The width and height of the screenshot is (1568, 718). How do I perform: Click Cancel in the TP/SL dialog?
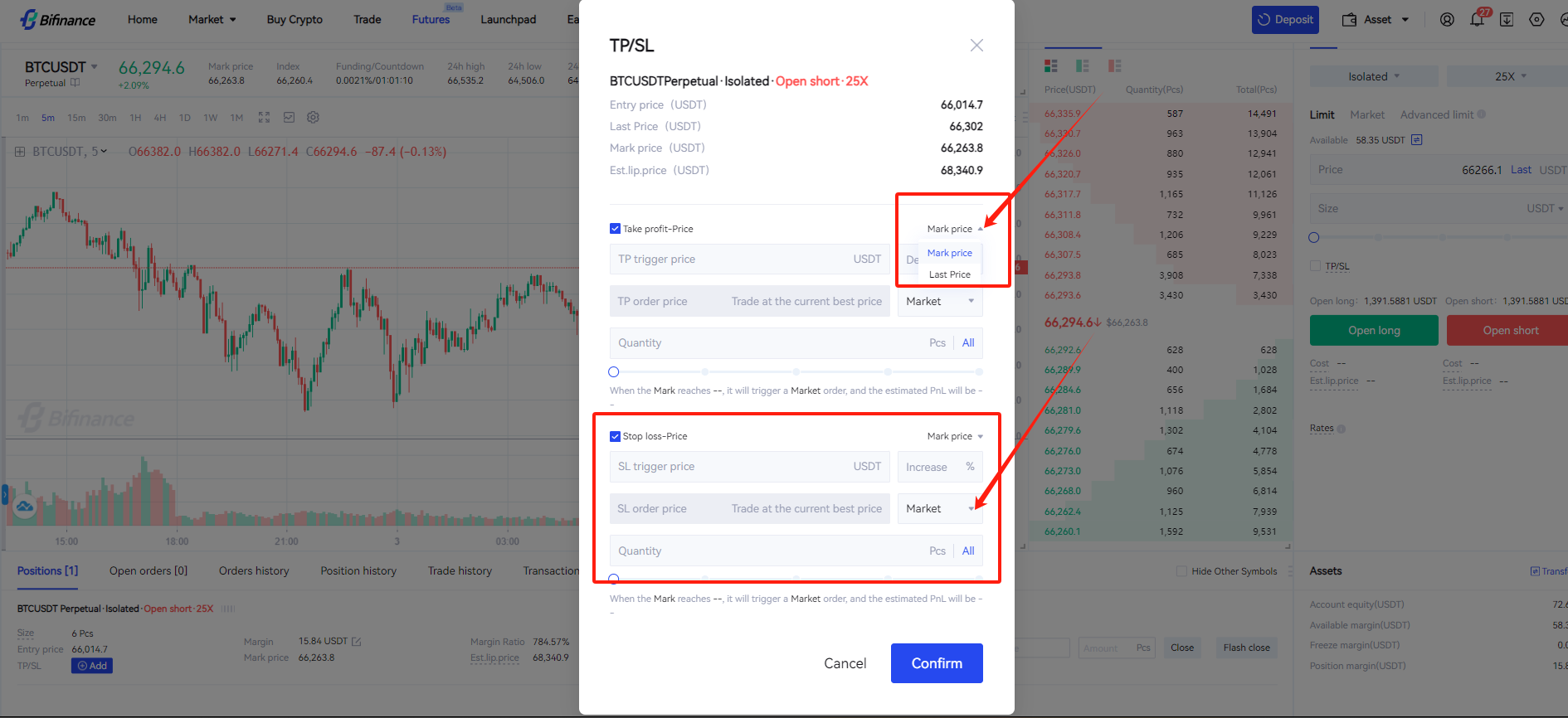(x=845, y=663)
